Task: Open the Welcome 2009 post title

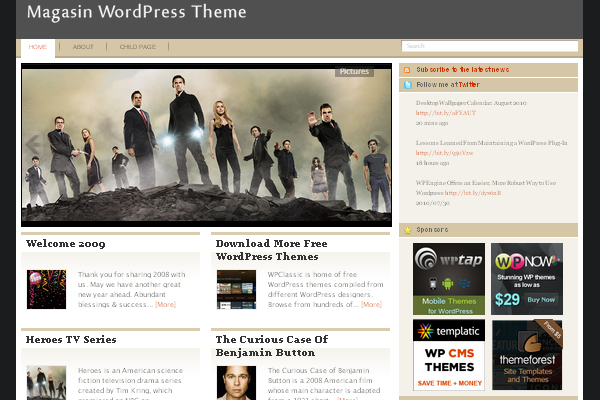Action: tap(65, 244)
